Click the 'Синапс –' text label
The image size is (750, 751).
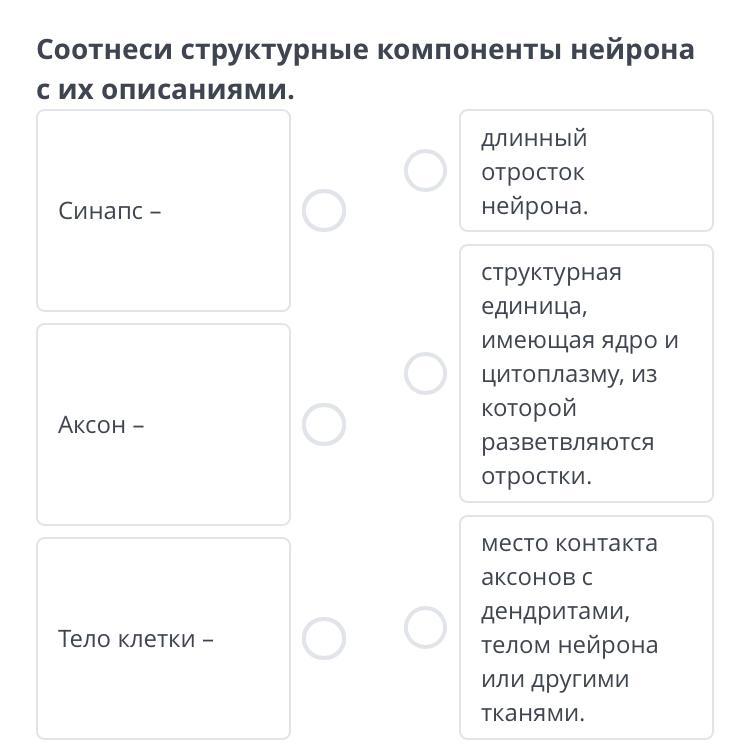point(110,211)
